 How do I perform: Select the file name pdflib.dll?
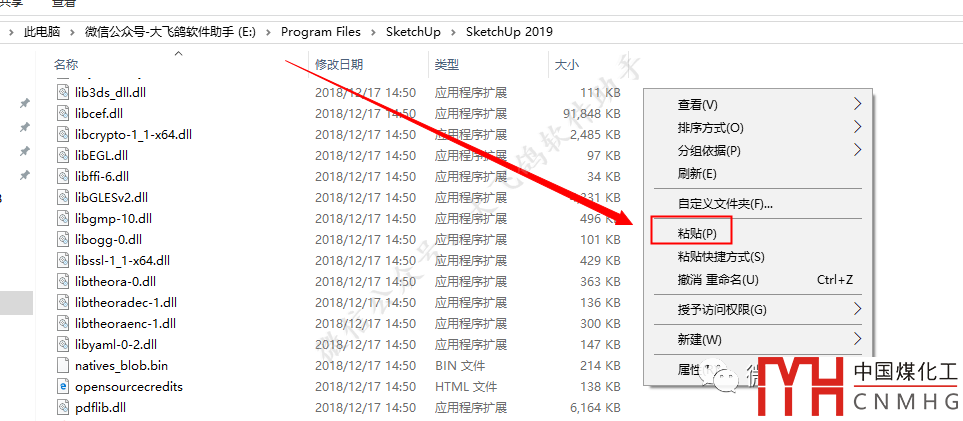101,407
